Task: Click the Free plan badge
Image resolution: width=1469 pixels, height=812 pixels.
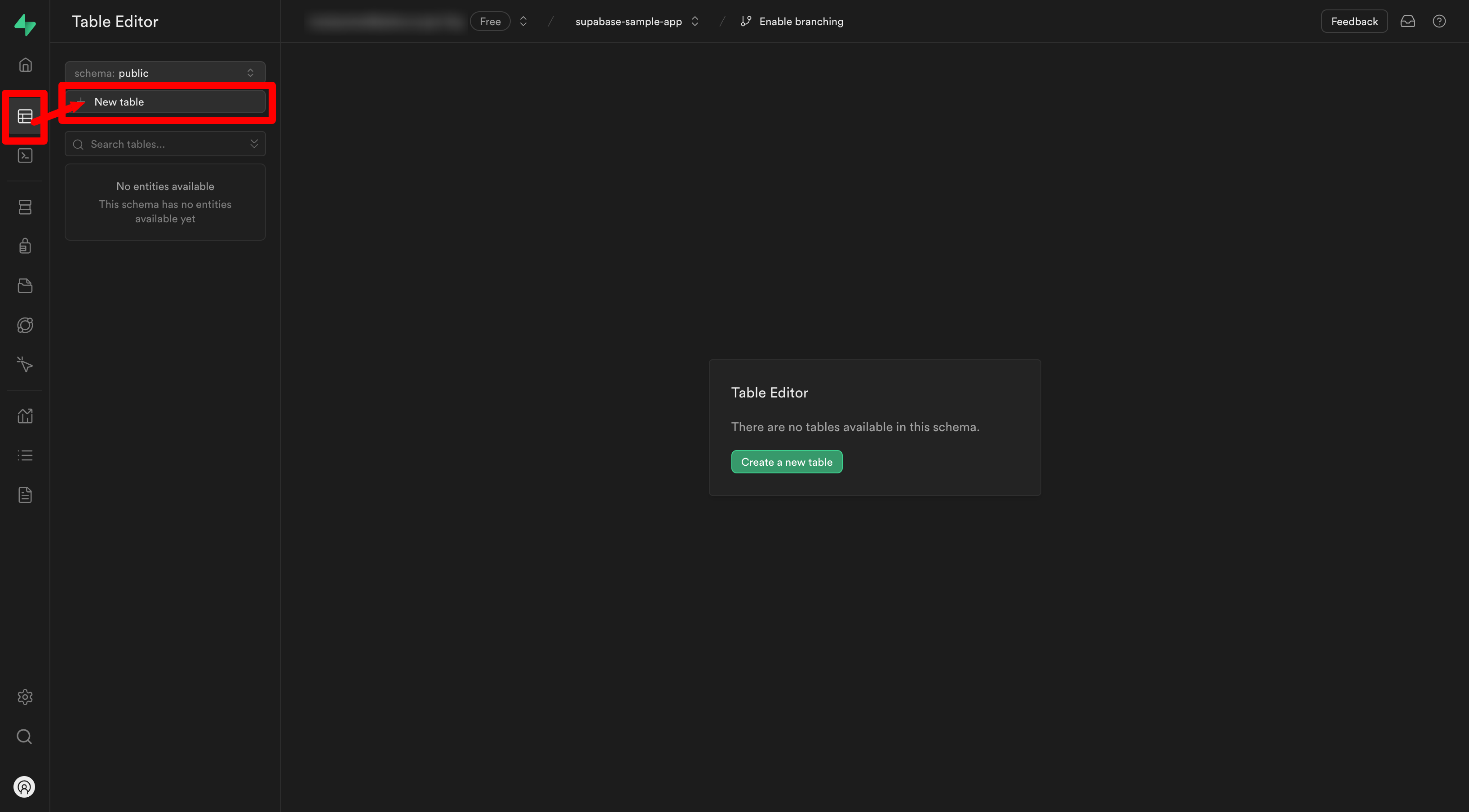Action: (490, 22)
